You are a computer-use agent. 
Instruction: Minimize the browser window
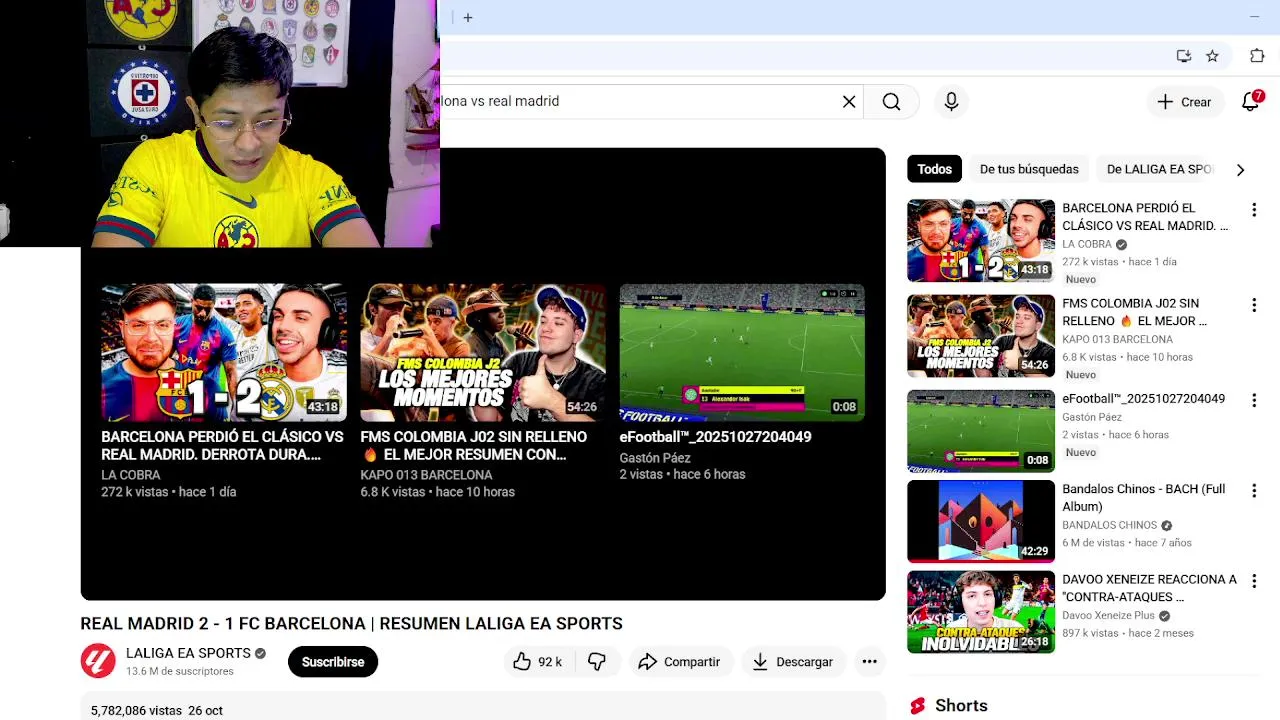click(x=1254, y=17)
